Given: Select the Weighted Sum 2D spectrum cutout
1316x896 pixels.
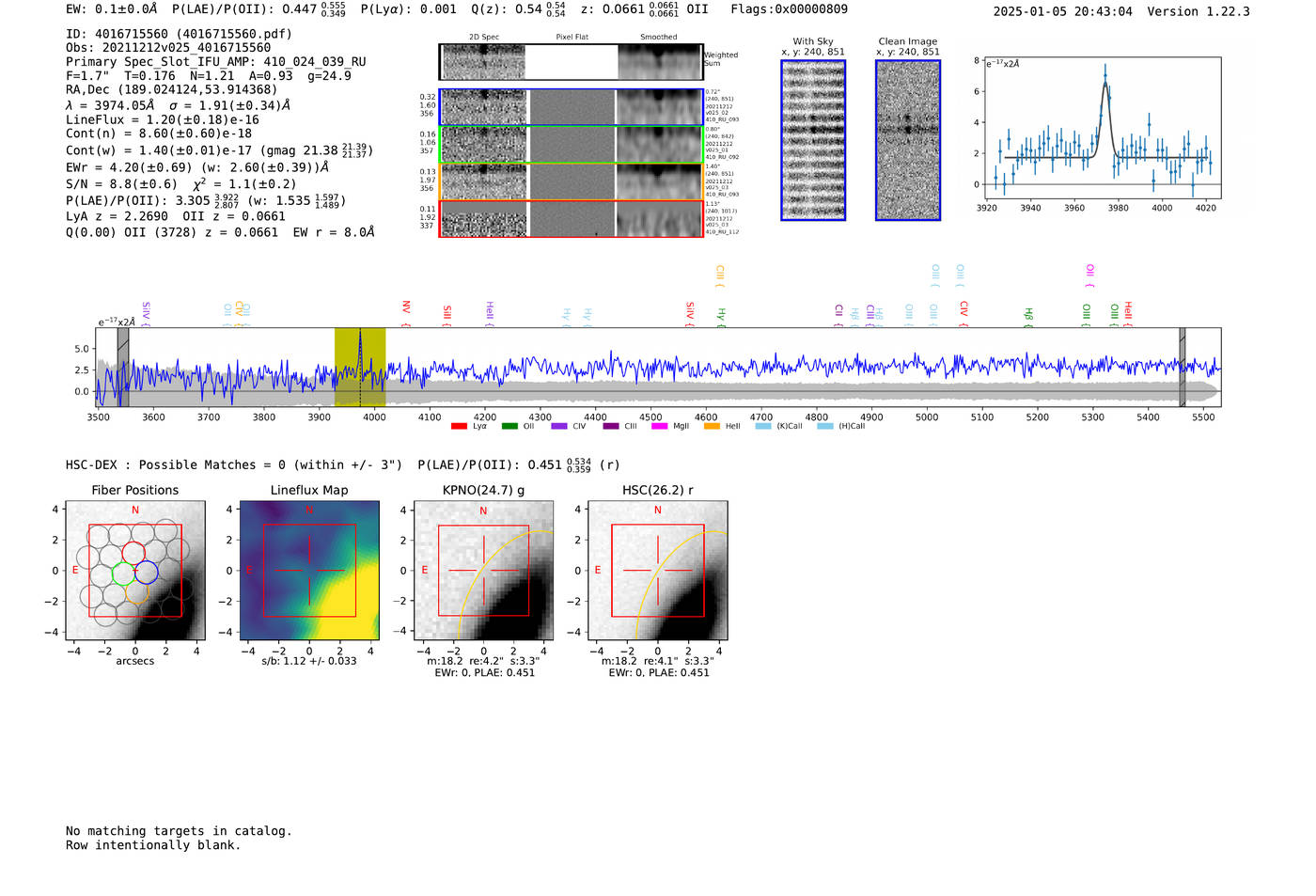Looking at the screenshot, I should (571, 62).
